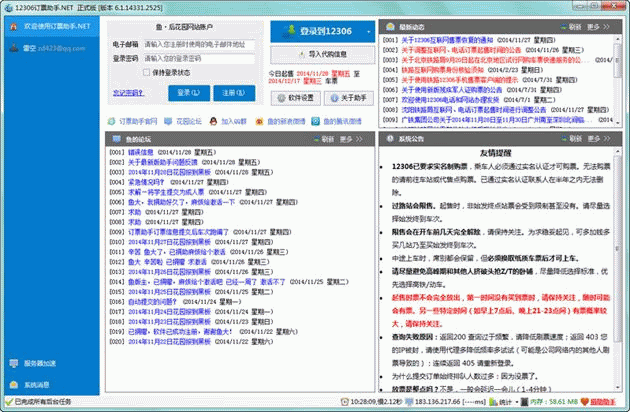Open forum post [019] 已捐赠,软件已成功注册
630x412 pixels.
click(x=180, y=332)
